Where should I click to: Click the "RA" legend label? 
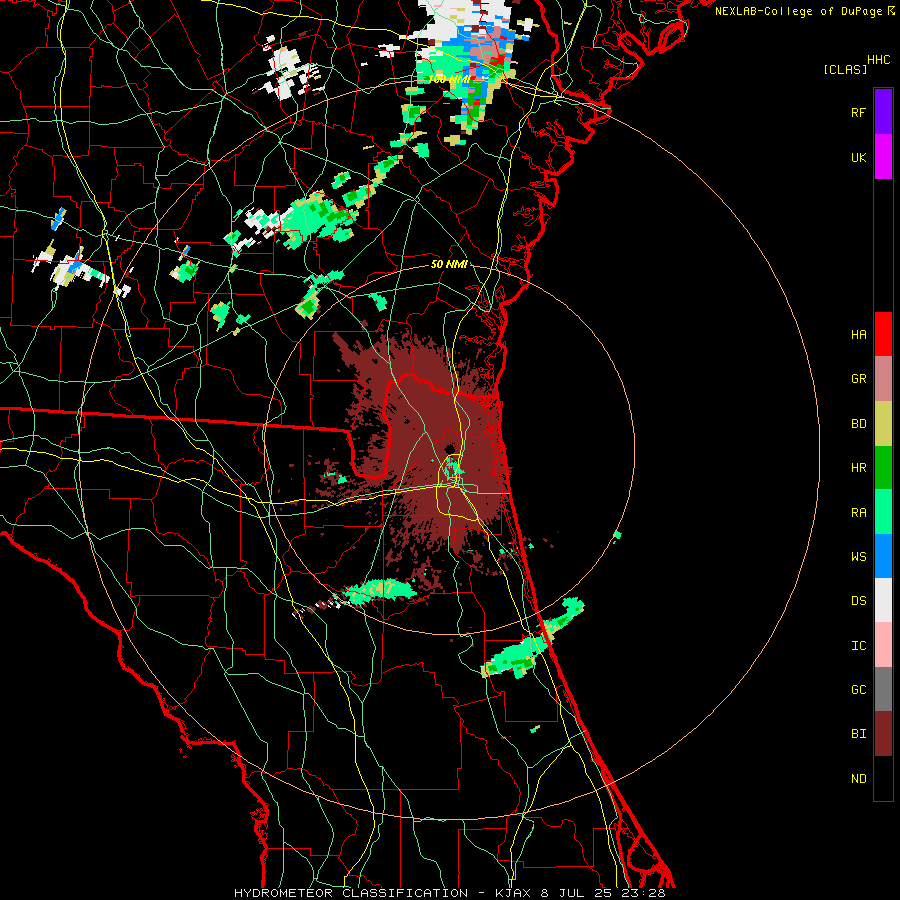858,513
